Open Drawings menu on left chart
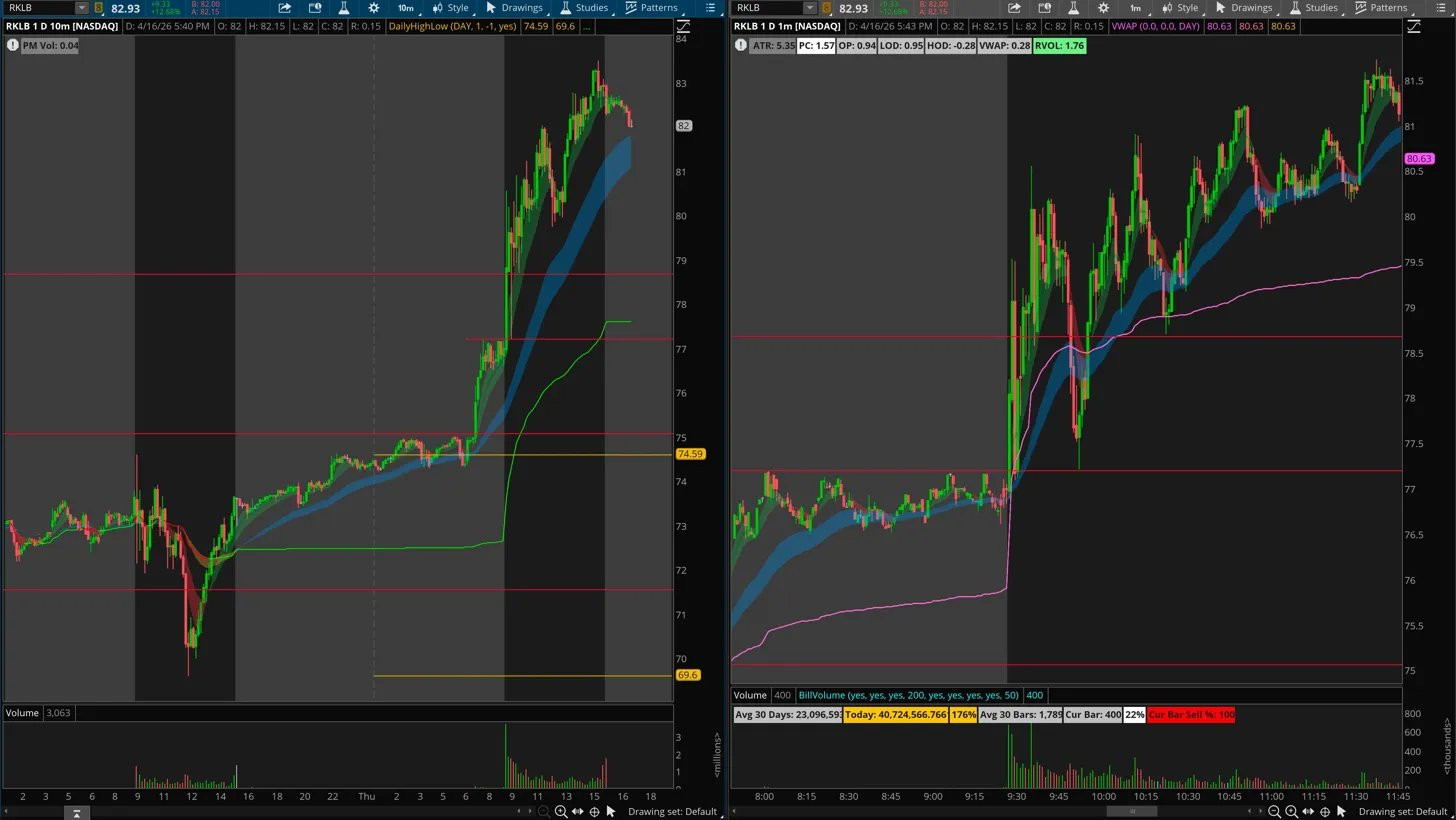1456x820 pixels. (514, 8)
